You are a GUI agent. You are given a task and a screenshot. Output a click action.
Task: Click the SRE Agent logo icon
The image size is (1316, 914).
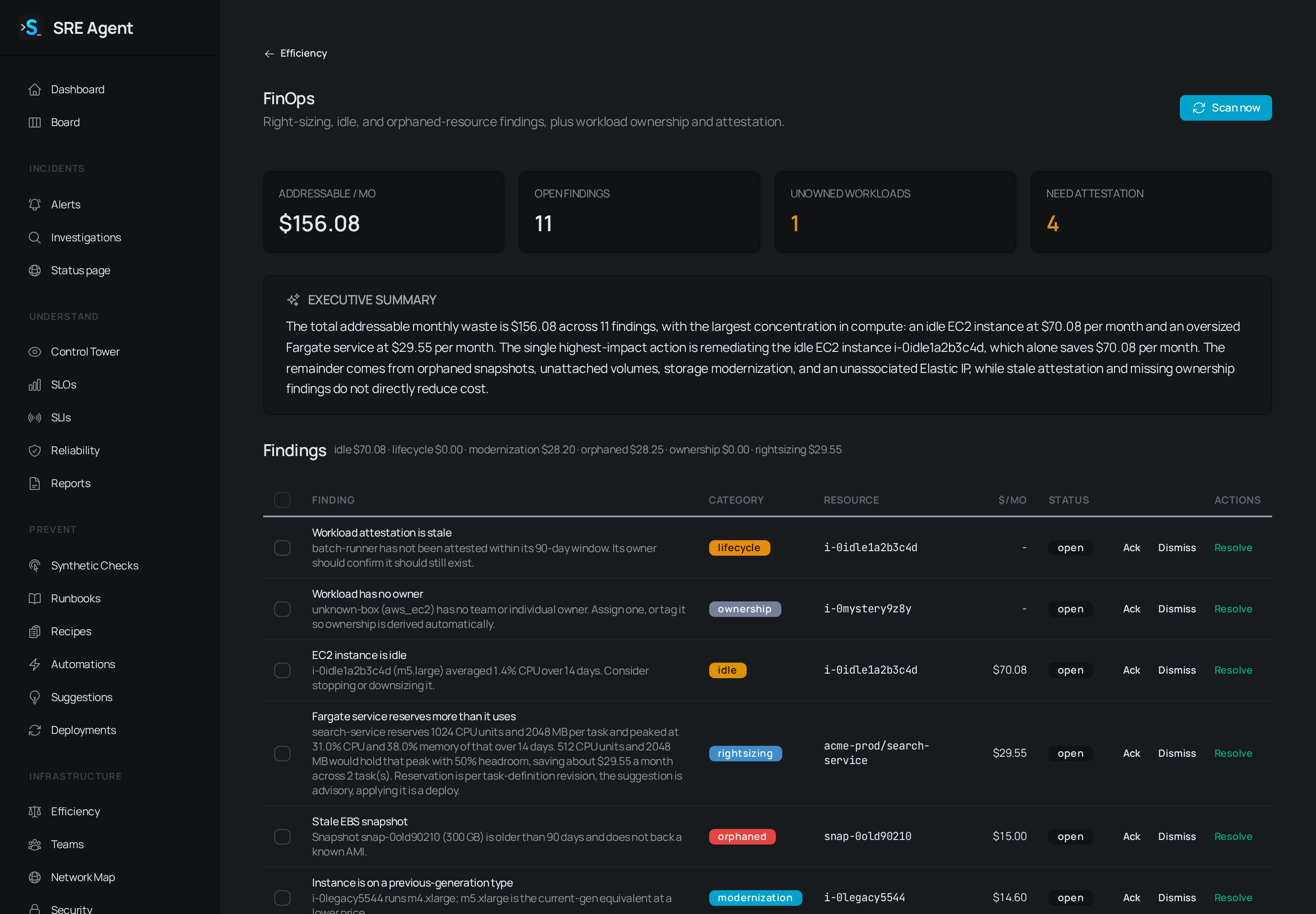point(31,27)
